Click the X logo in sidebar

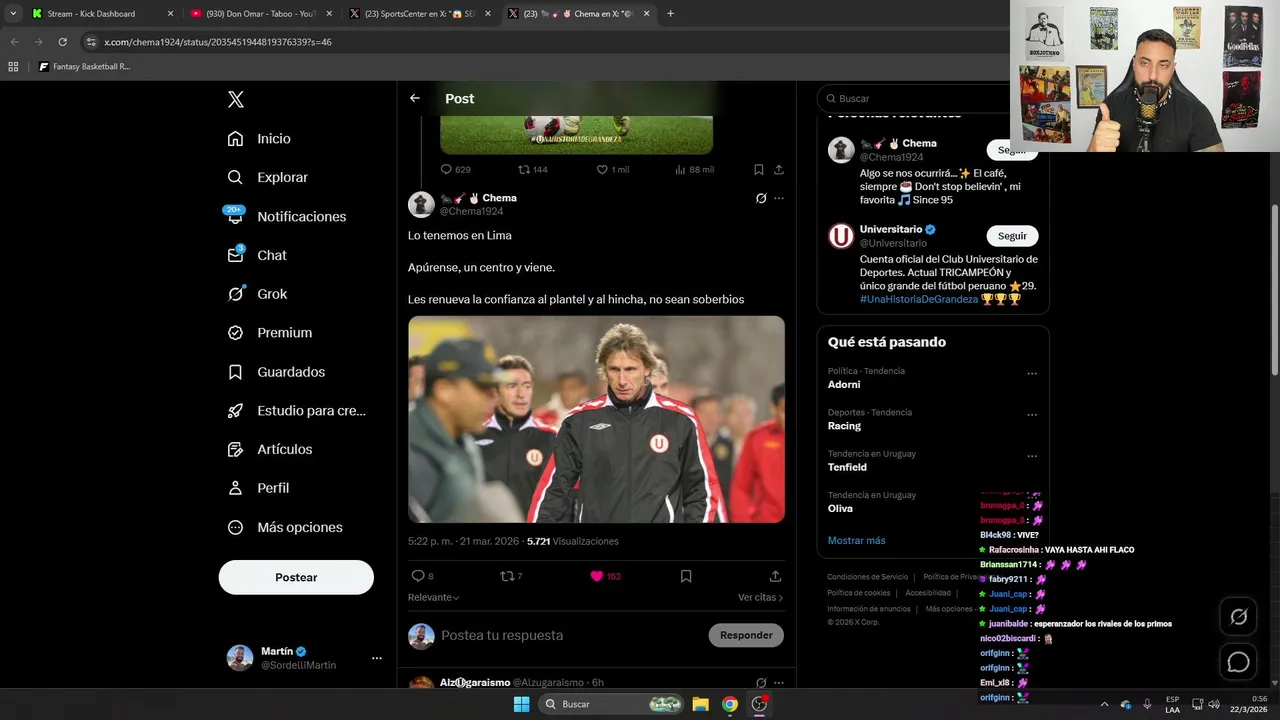point(236,99)
